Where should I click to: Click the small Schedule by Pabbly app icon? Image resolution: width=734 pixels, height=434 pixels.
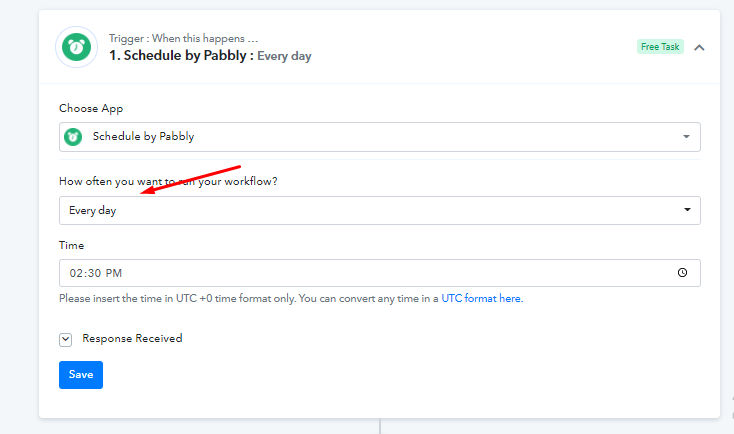[x=73, y=137]
